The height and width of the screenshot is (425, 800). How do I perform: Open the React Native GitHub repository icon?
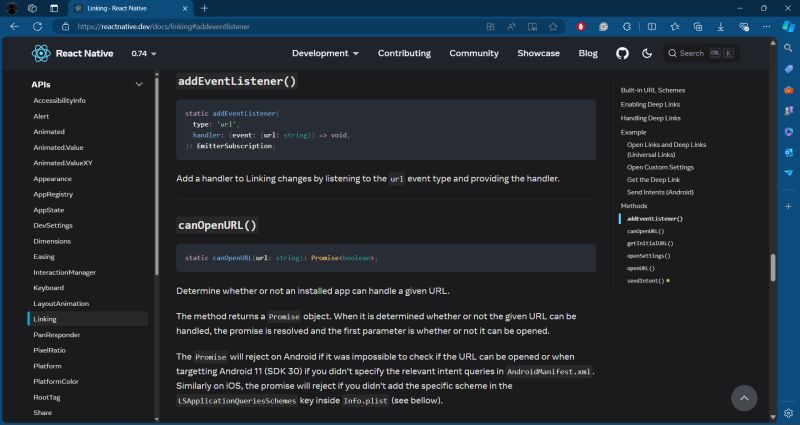[x=622, y=53]
